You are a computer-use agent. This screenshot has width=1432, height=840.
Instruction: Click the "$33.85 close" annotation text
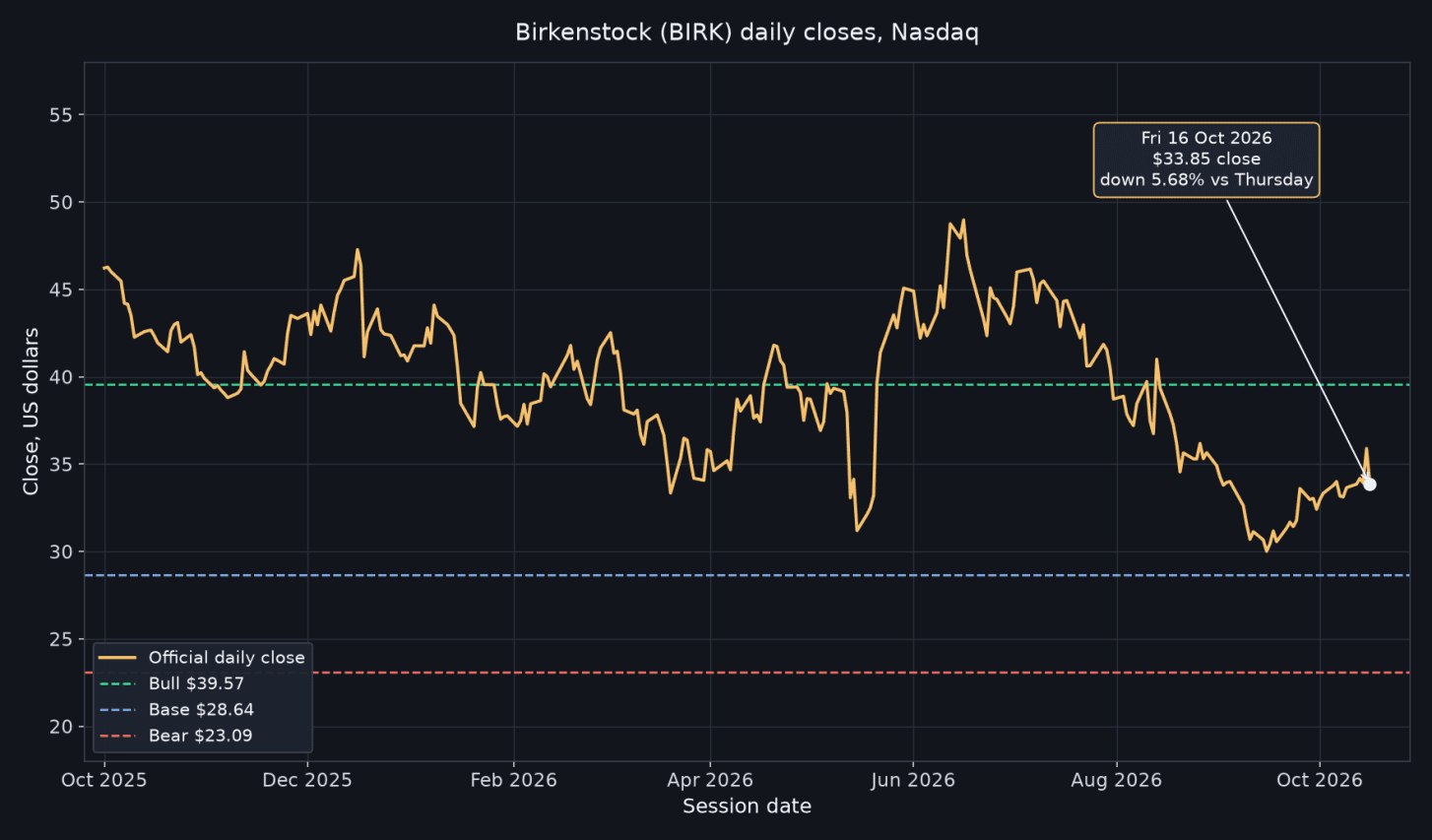tap(1206, 159)
